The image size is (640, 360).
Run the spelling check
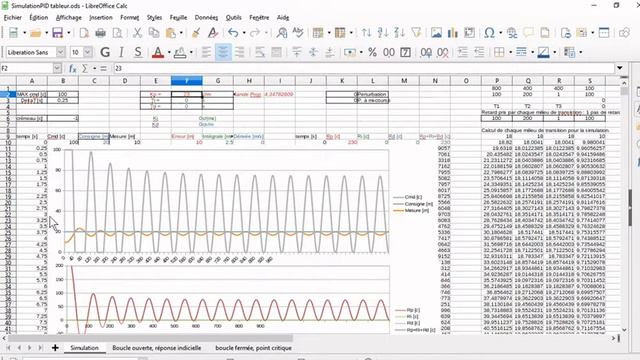(x=298, y=33)
